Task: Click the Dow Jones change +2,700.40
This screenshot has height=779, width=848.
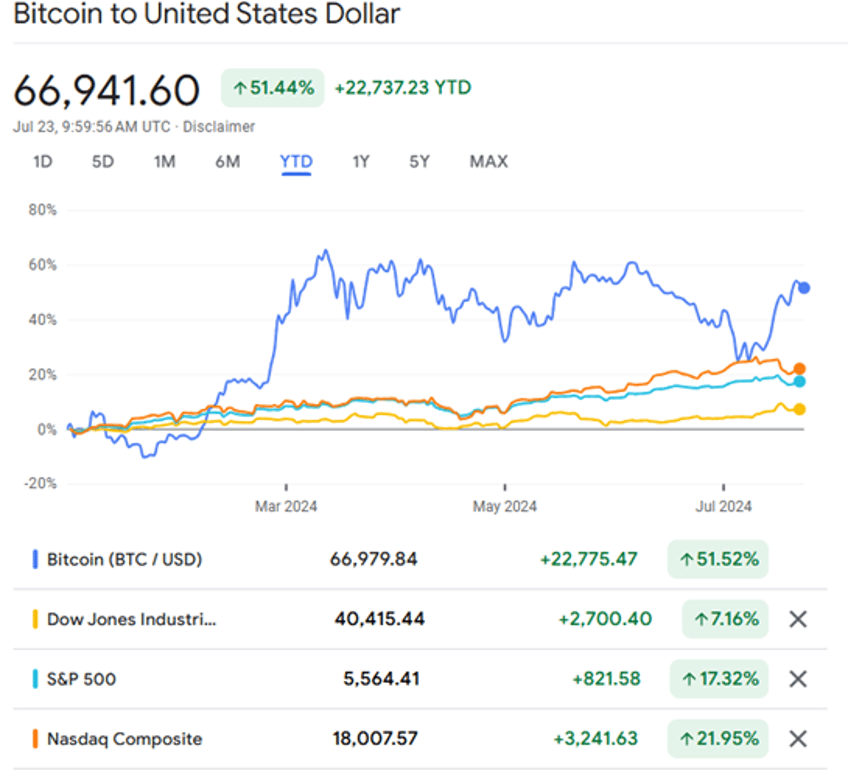Action: point(605,619)
